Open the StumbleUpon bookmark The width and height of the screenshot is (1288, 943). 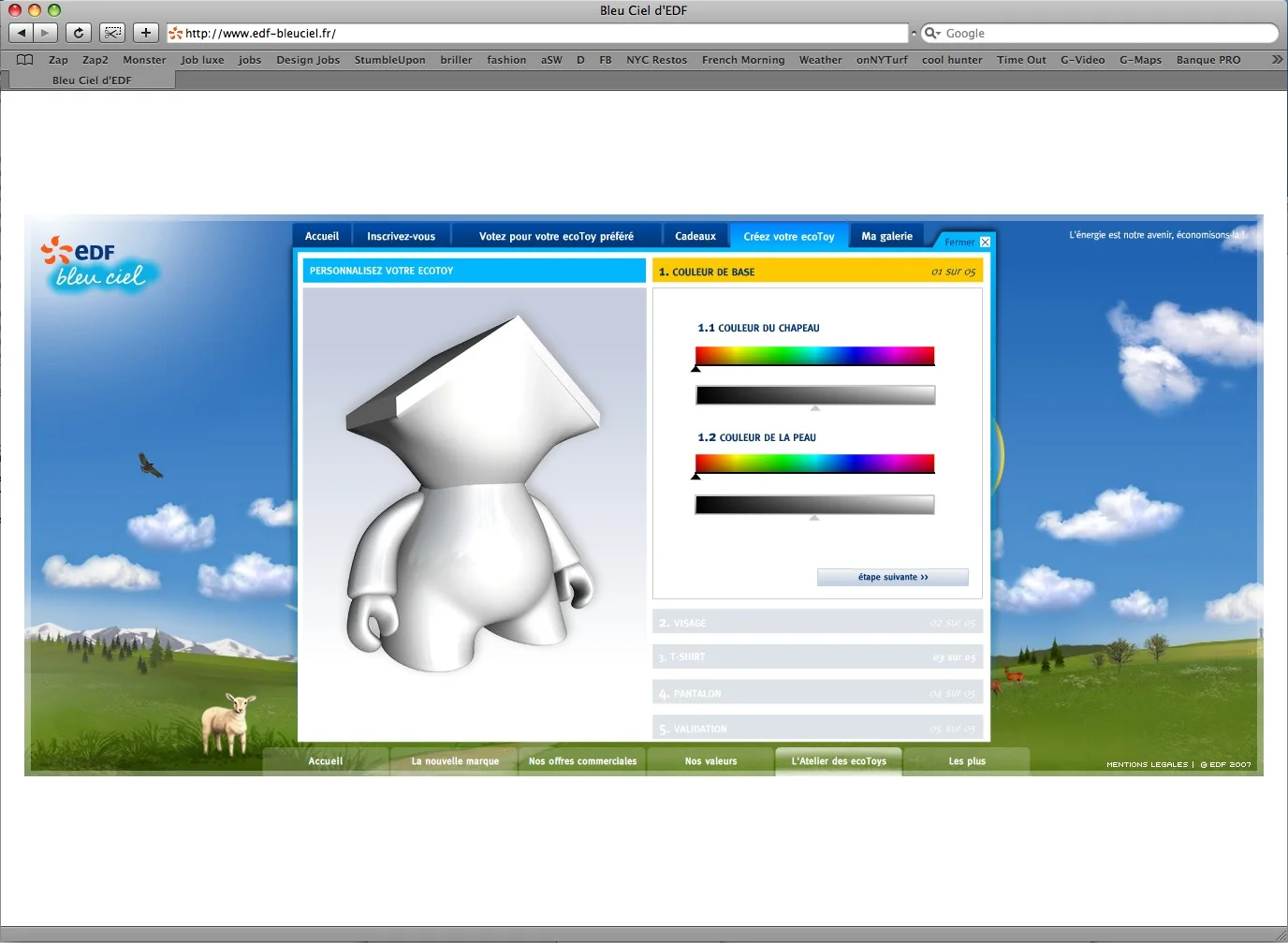coord(389,60)
